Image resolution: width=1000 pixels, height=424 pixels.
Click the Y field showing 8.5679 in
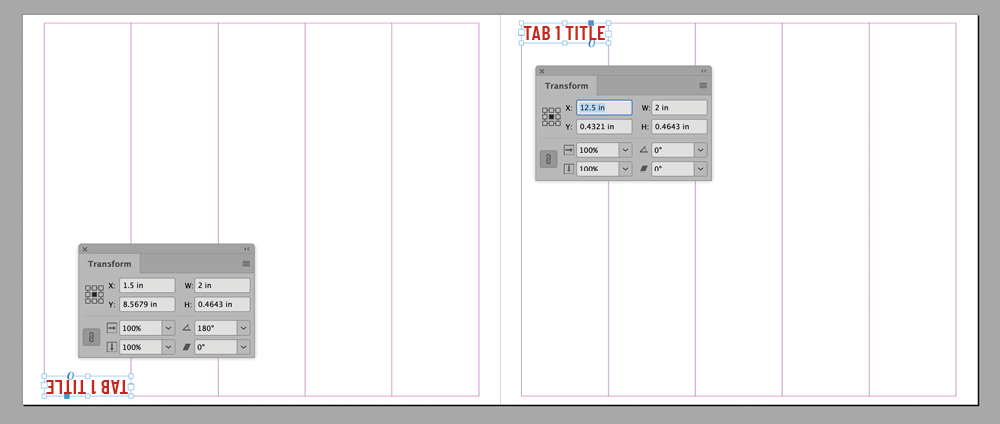[x=147, y=304]
